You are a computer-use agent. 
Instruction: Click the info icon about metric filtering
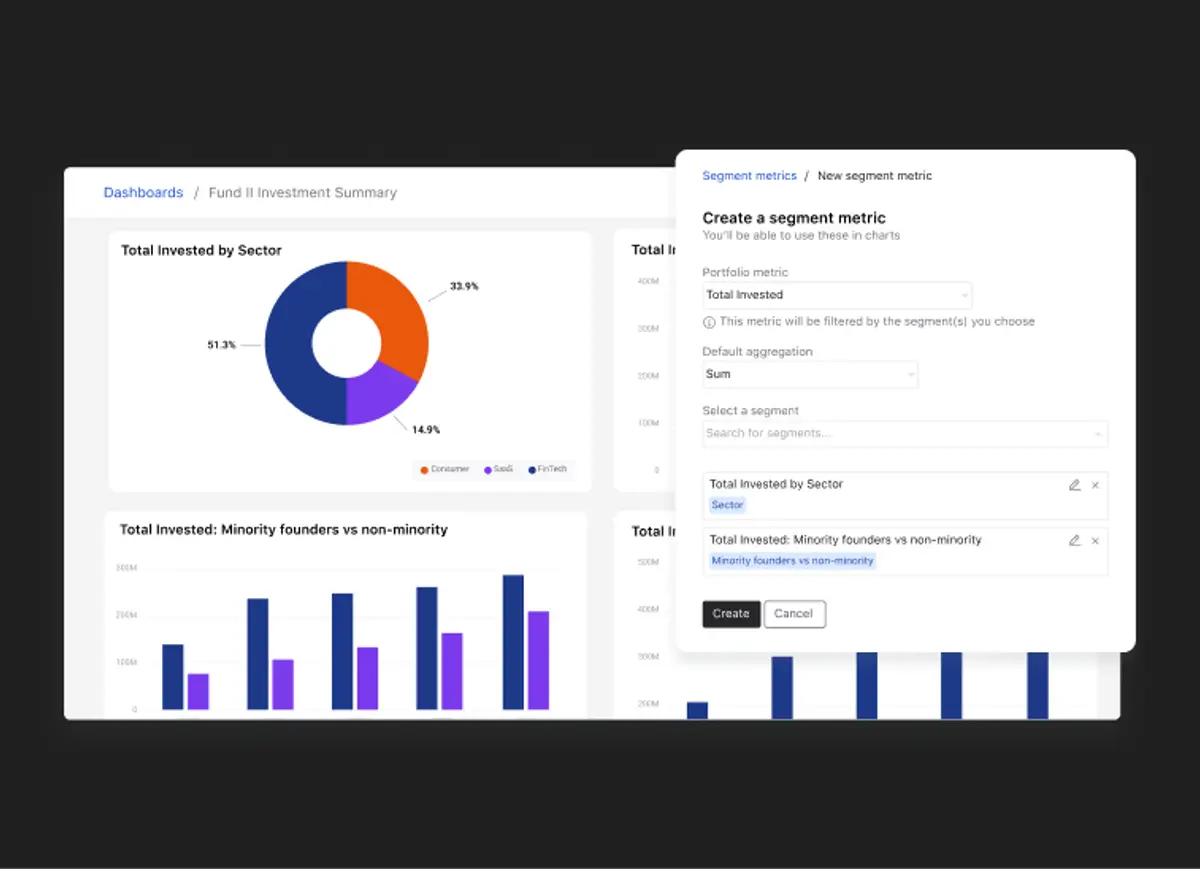(709, 321)
